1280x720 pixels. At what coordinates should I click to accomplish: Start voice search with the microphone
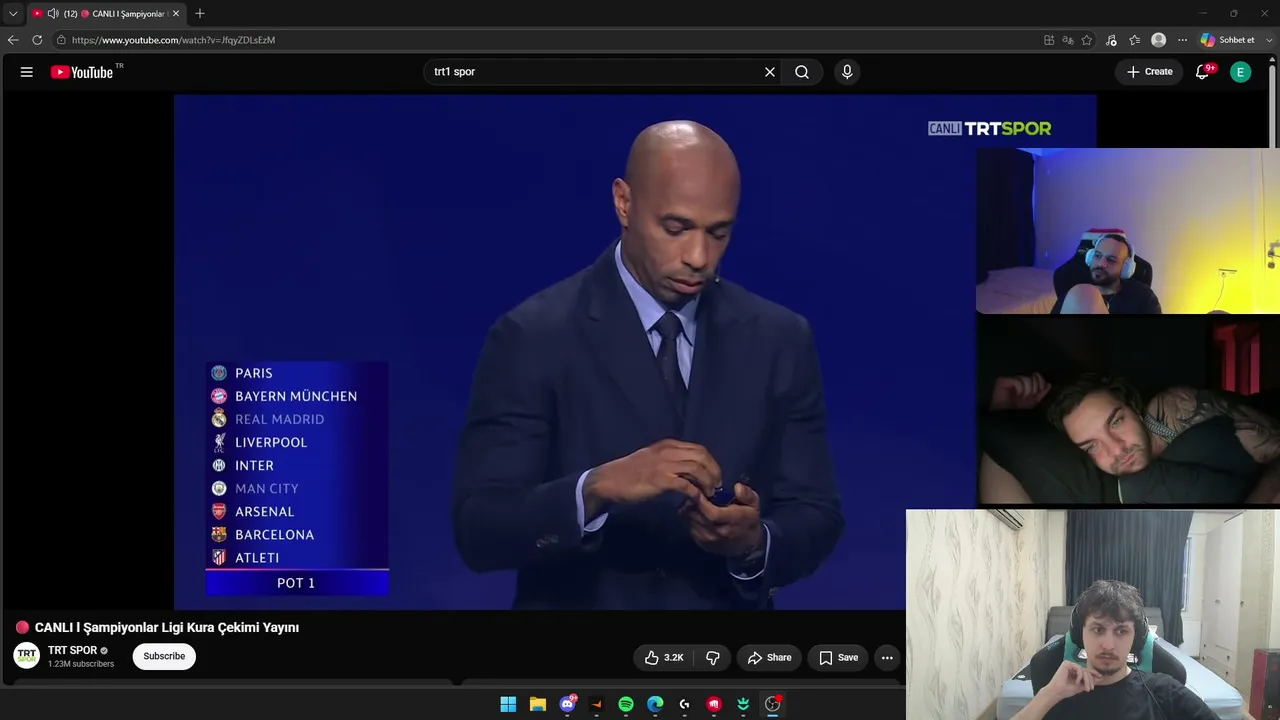(x=847, y=72)
